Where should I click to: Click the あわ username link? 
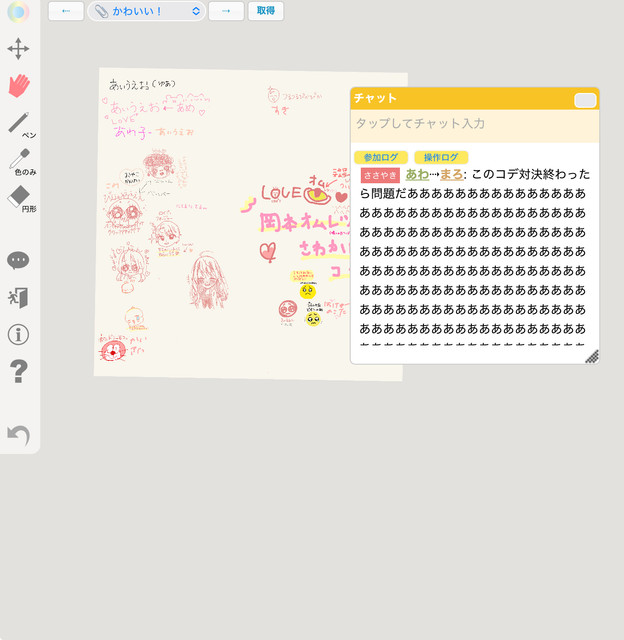pos(416,174)
